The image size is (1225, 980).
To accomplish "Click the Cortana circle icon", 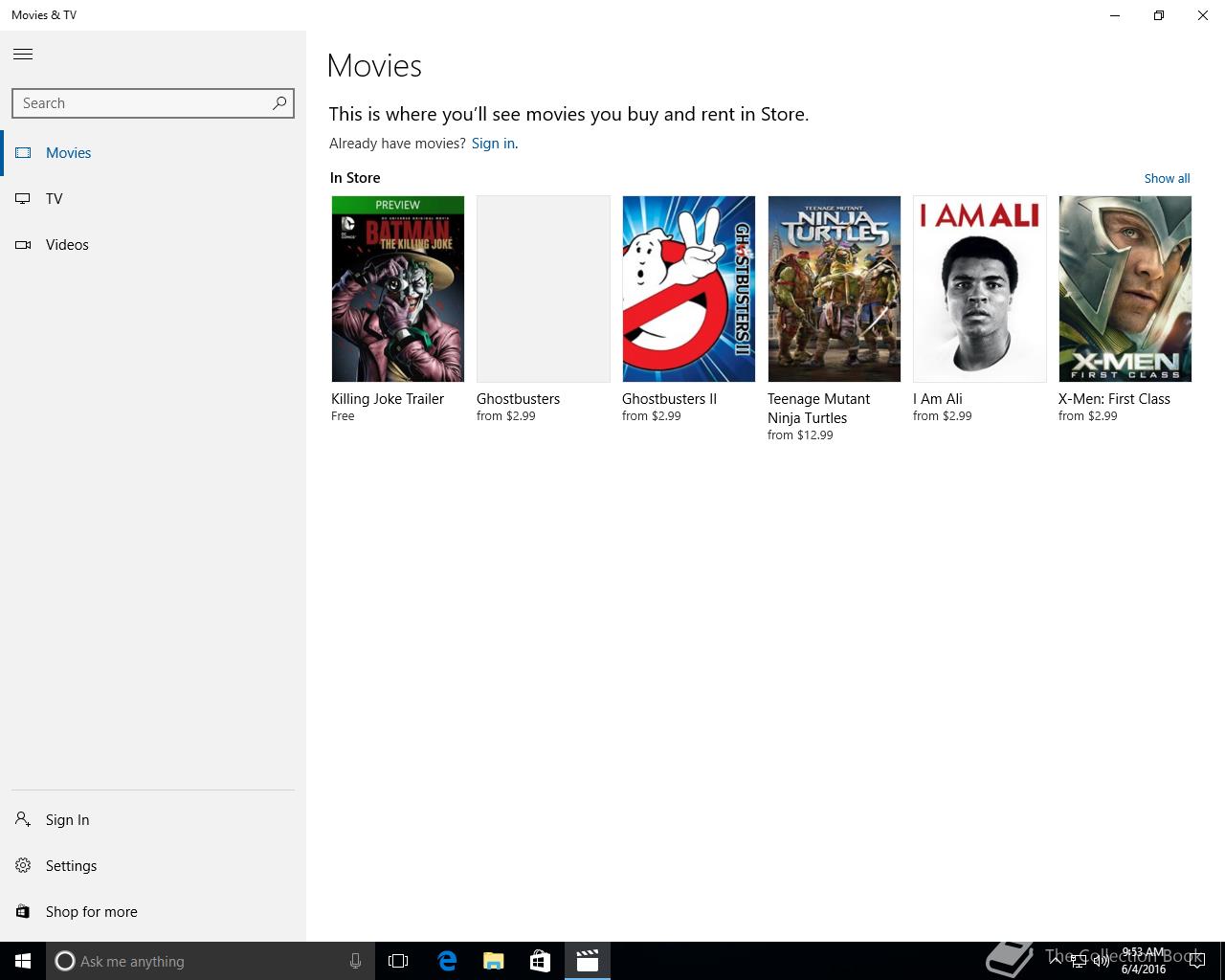I will pos(65,961).
